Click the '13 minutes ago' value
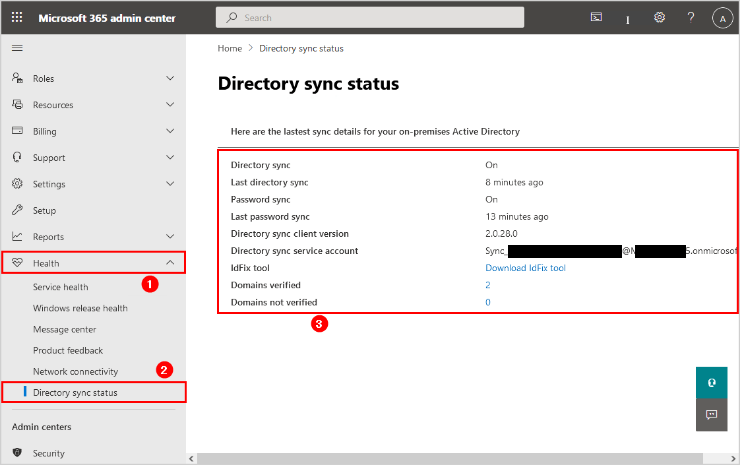Image resolution: width=742 pixels, height=465 pixels. coord(517,217)
